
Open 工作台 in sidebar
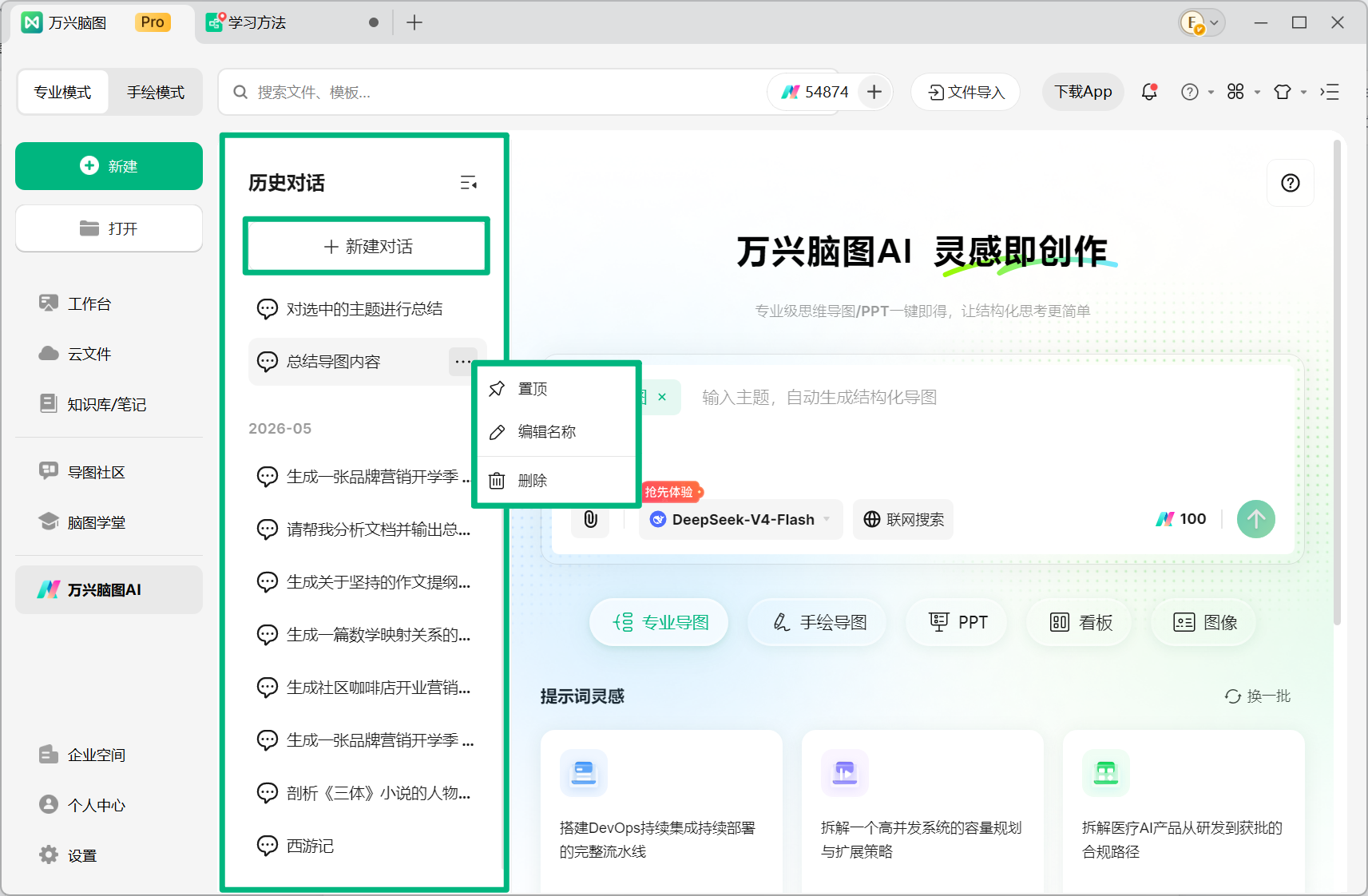click(x=109, y=303)
